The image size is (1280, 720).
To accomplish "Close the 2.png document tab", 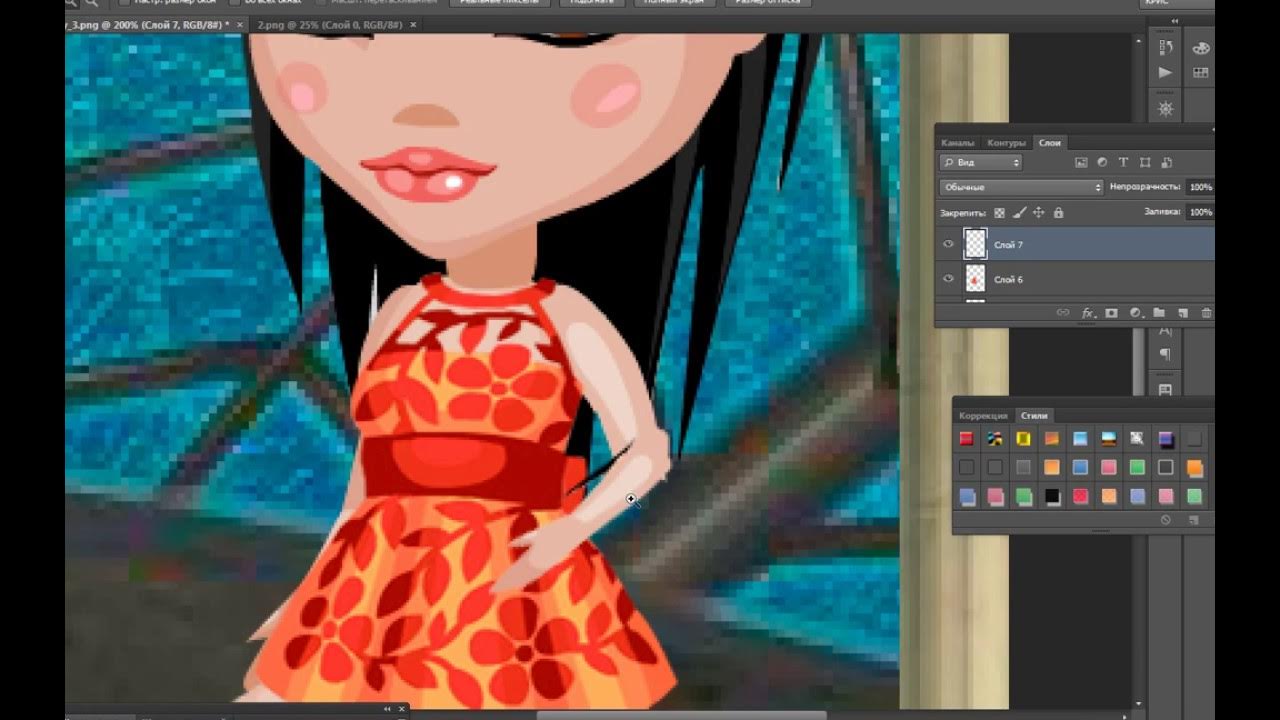I will click(415, 25).
